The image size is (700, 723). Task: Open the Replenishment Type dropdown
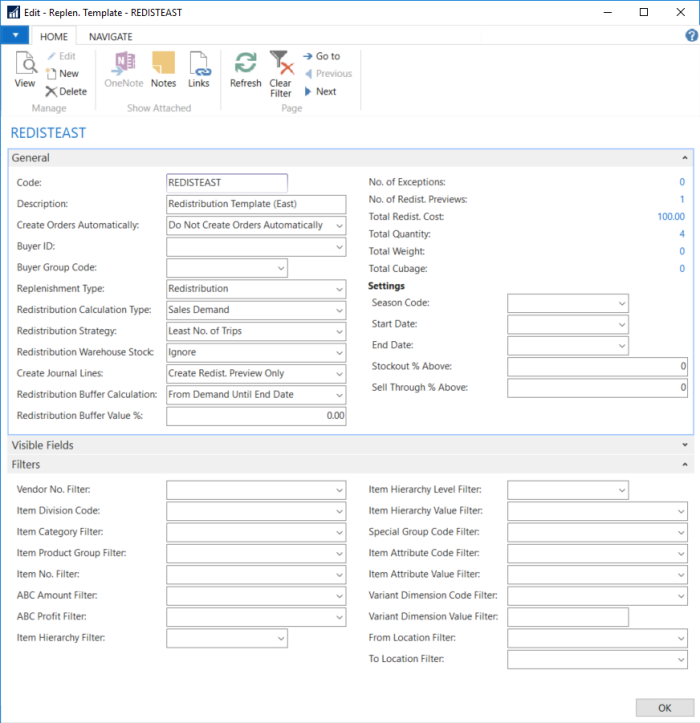pyautogui.click(x=339, y=289)
